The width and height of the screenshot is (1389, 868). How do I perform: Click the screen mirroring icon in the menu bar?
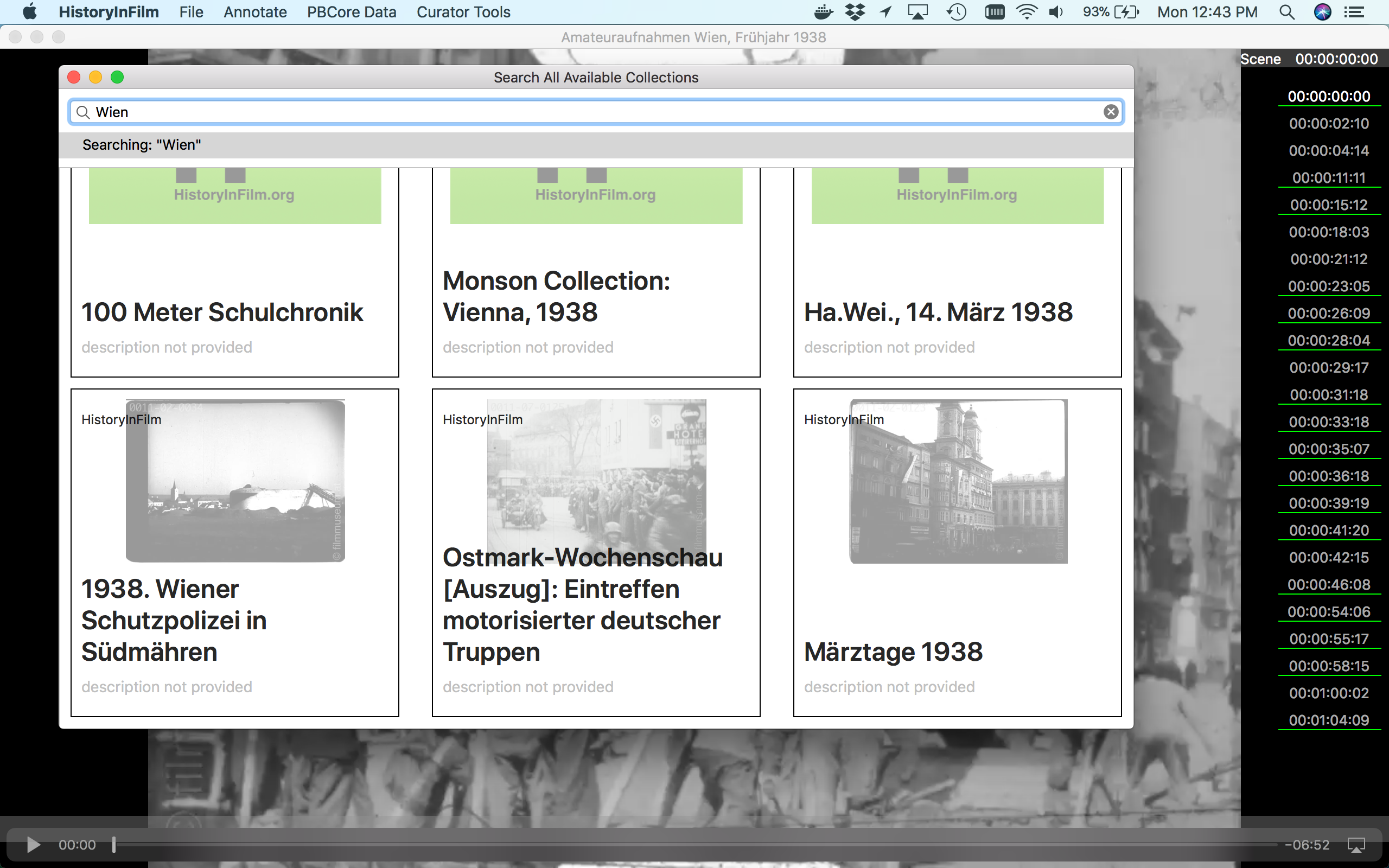click(918, 11)
